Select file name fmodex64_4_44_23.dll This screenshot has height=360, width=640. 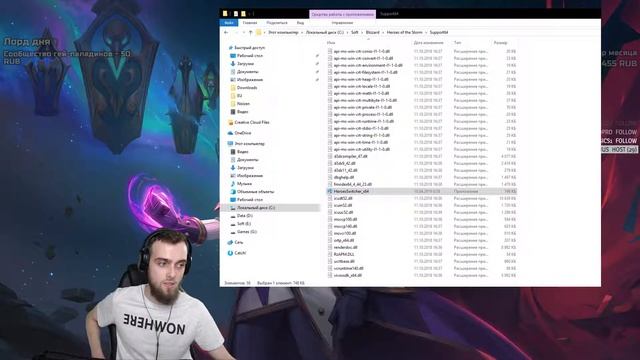coord(353,184)
